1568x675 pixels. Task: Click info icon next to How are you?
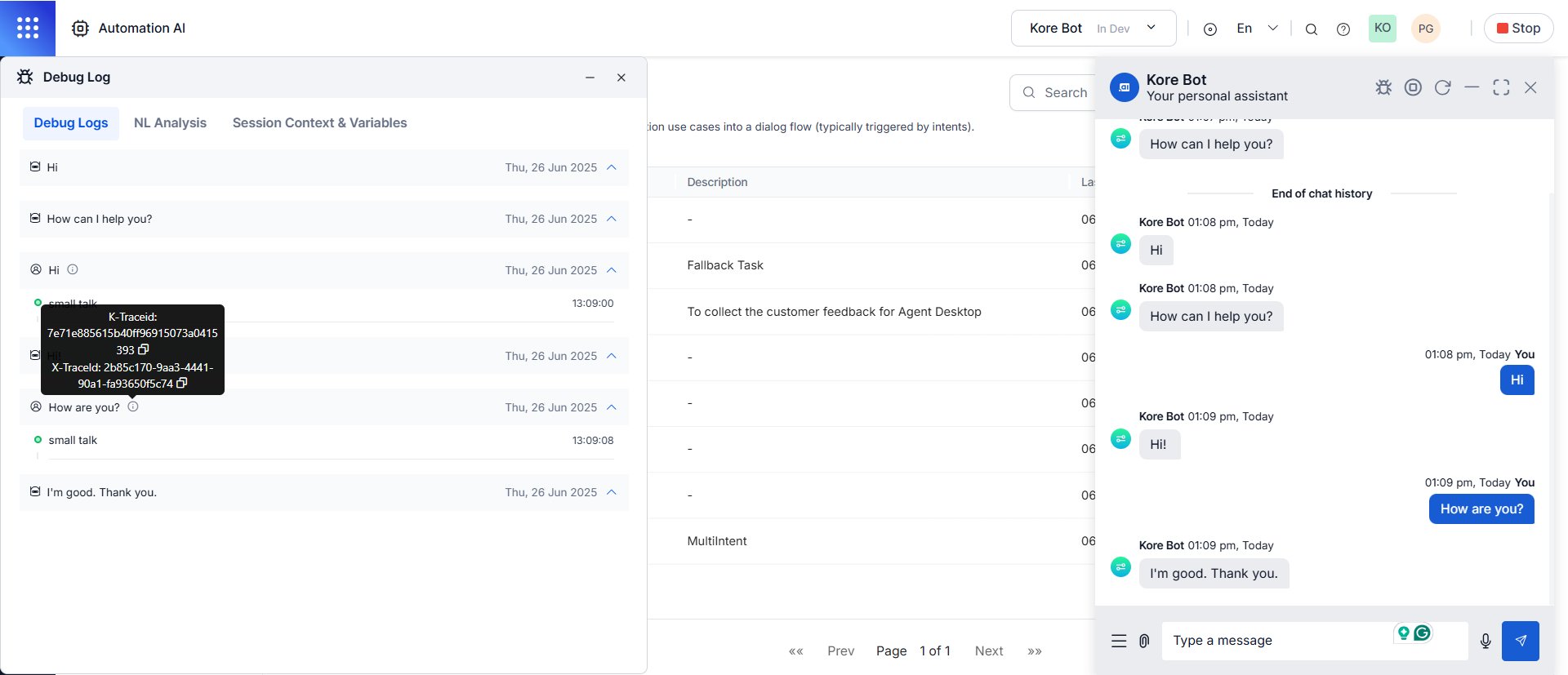point(133,406)
